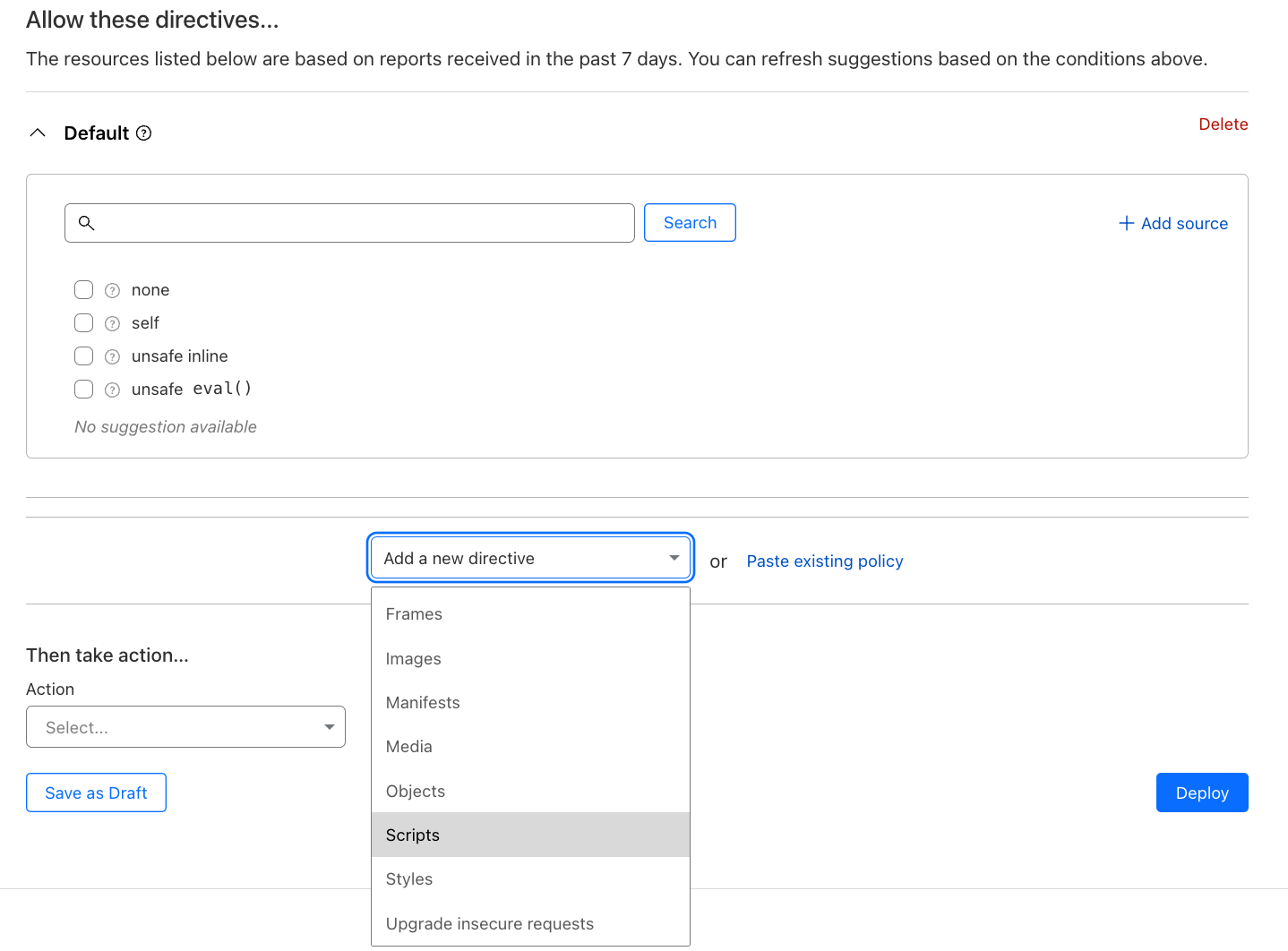
Task: Click the Deploy button
Action: 1202,792
